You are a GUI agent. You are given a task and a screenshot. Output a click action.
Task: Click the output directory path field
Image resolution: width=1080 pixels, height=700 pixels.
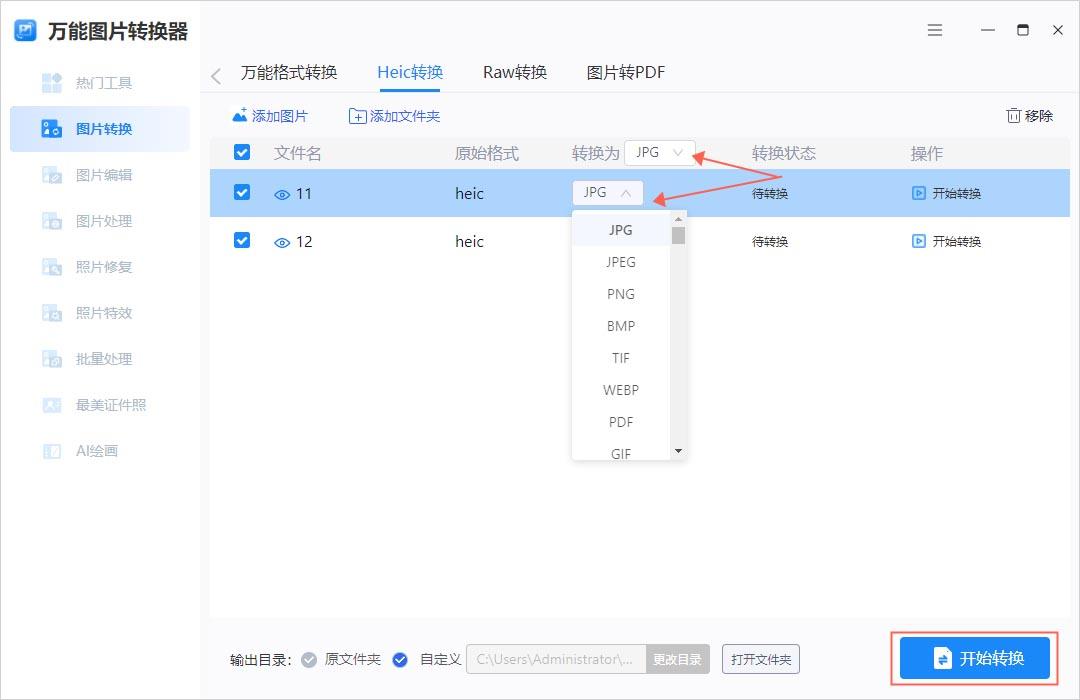pyautogui.click(x=555, y=659)
